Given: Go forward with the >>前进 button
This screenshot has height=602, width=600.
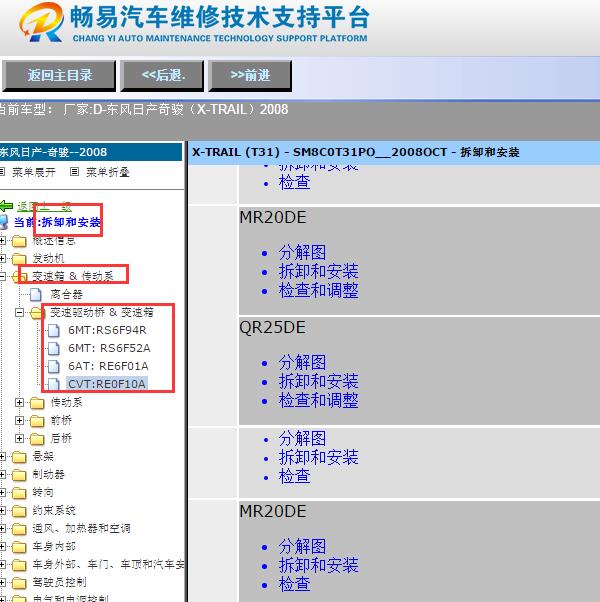Looking at the screenshot, I should pos(250,75).
